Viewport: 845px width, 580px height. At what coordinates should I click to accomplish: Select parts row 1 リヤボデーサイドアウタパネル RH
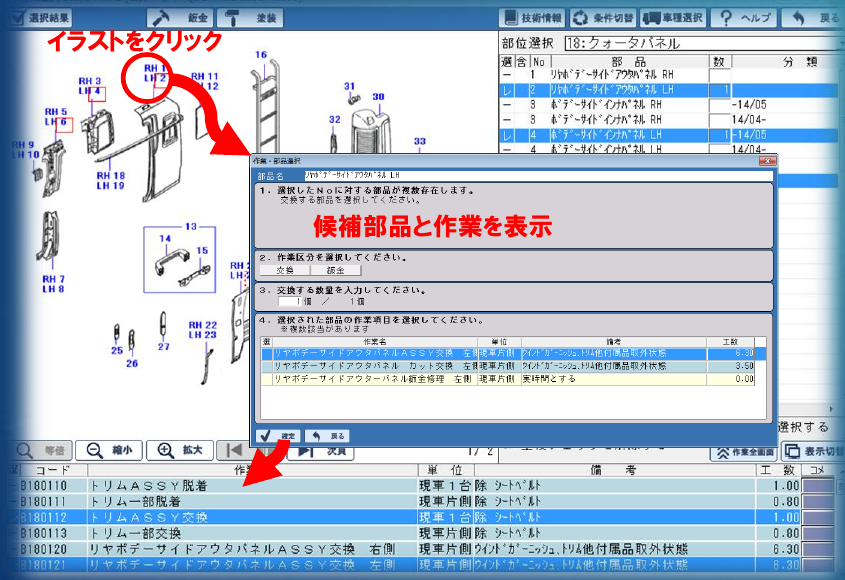[x=669, y=75]
